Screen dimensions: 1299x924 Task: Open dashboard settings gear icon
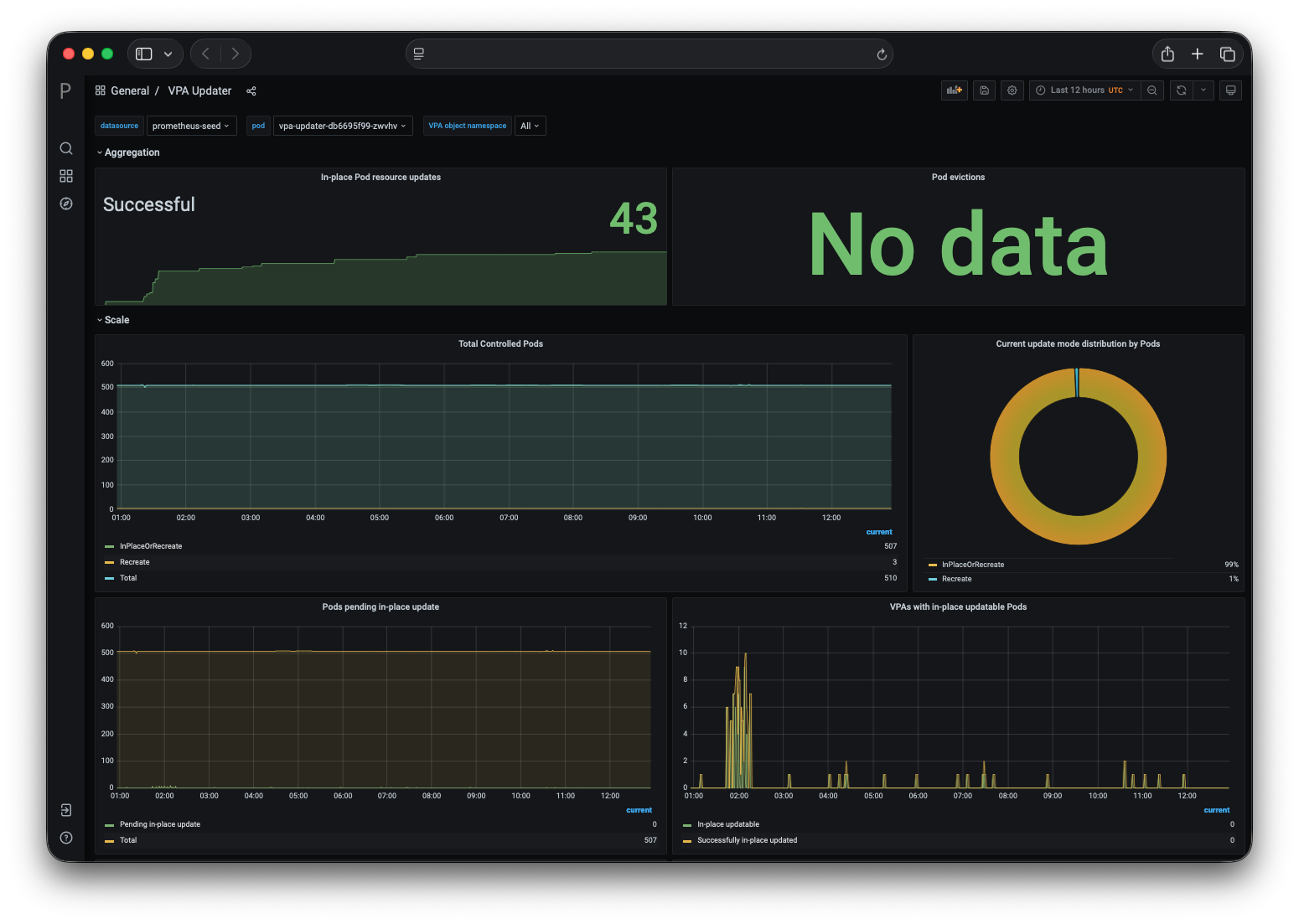pyautogui.click(x=1012, y=90)
